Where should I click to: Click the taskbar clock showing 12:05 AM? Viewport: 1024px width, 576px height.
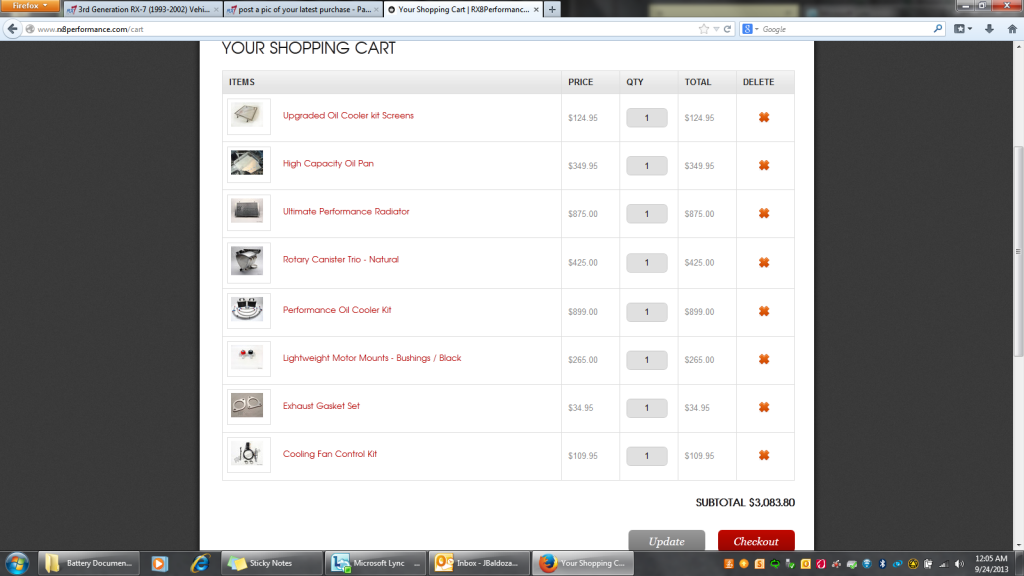pyautogui.click(x=991, y=564)
